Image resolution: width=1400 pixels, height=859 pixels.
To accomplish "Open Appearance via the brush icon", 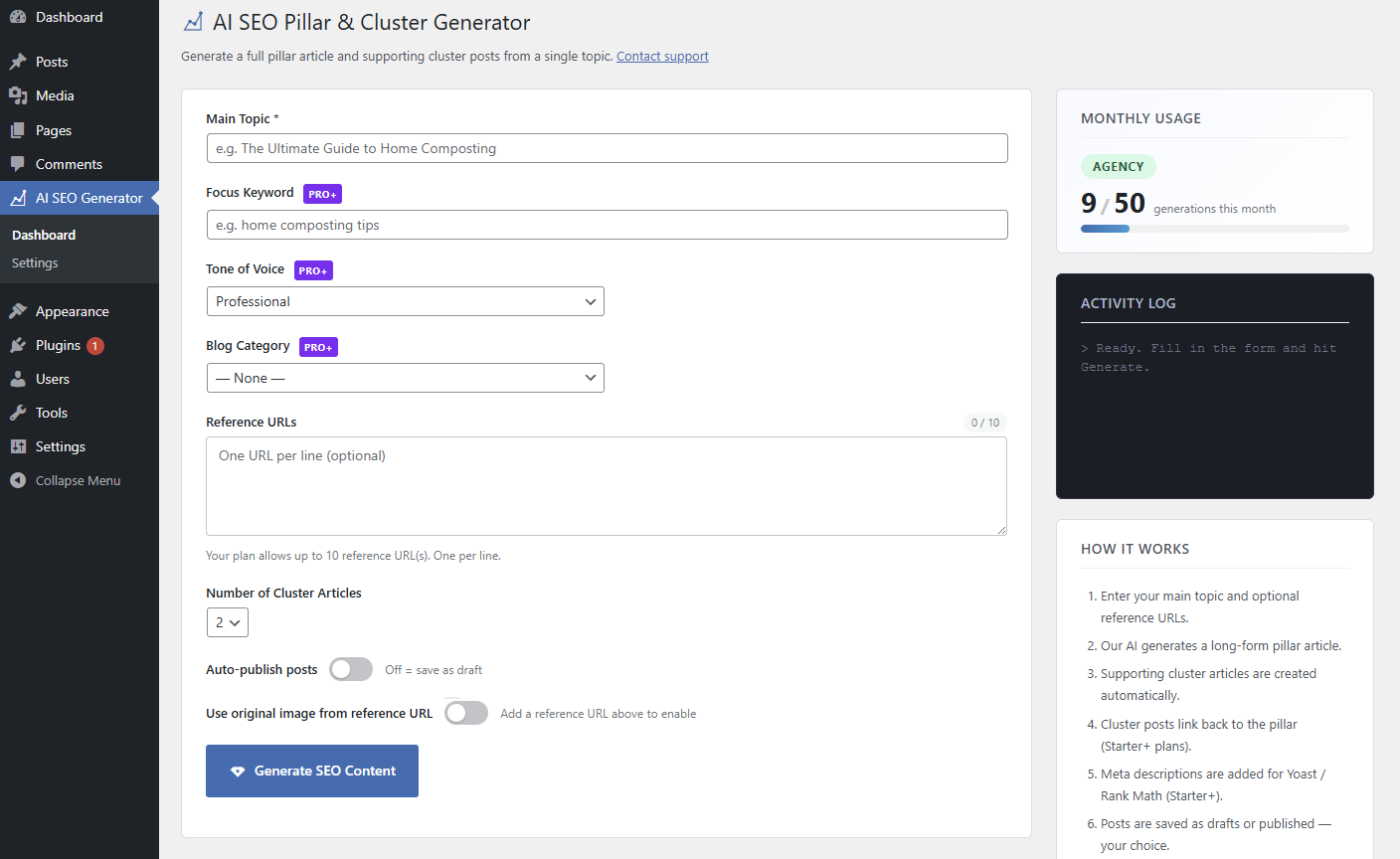I will click(x=20, y=310).
